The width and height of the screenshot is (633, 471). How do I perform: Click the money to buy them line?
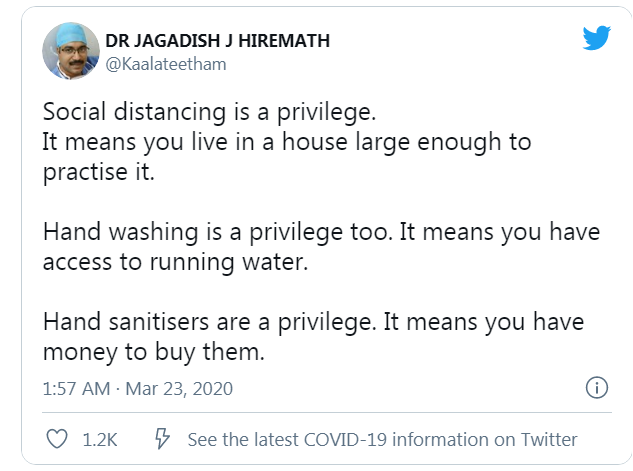154,352
